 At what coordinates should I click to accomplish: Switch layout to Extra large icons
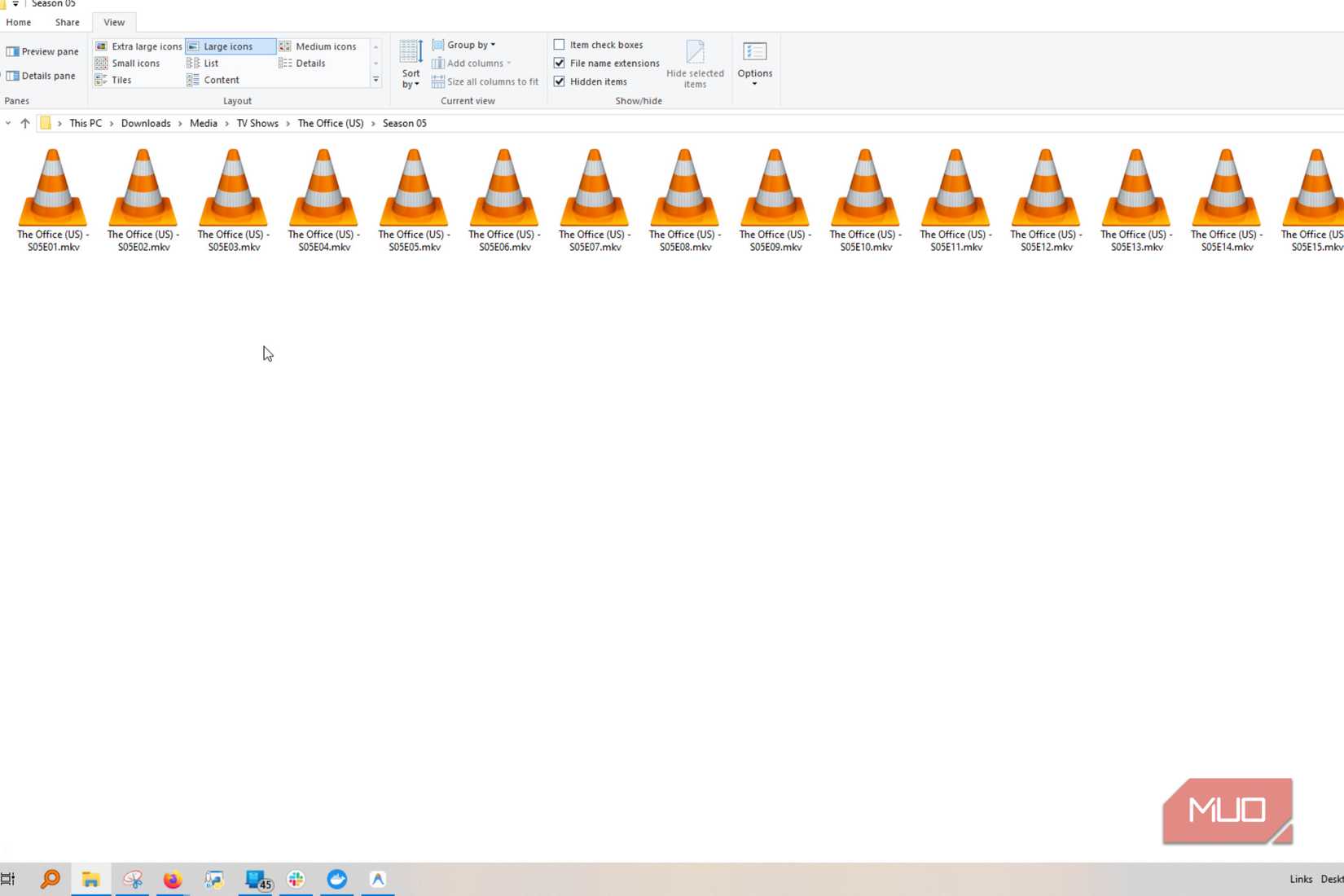pyautogui.click(x=138, y=46)
